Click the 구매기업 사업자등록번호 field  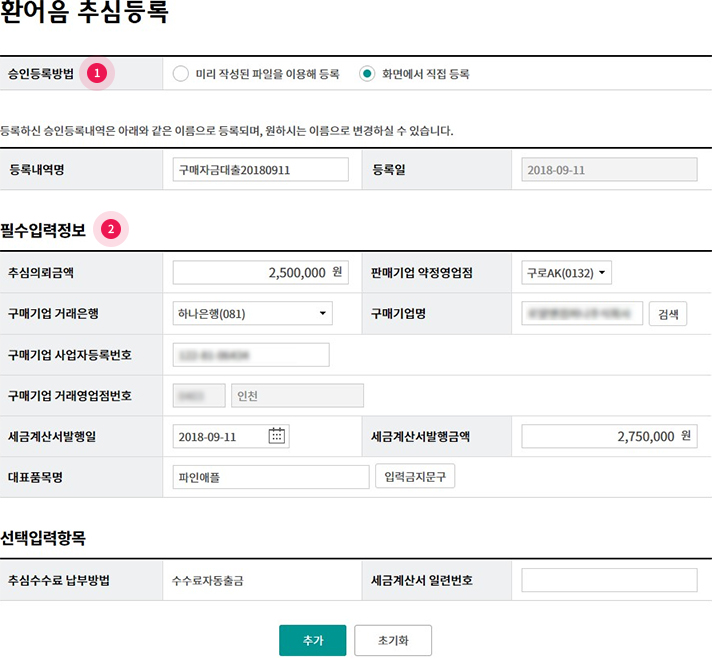(250, 354)
